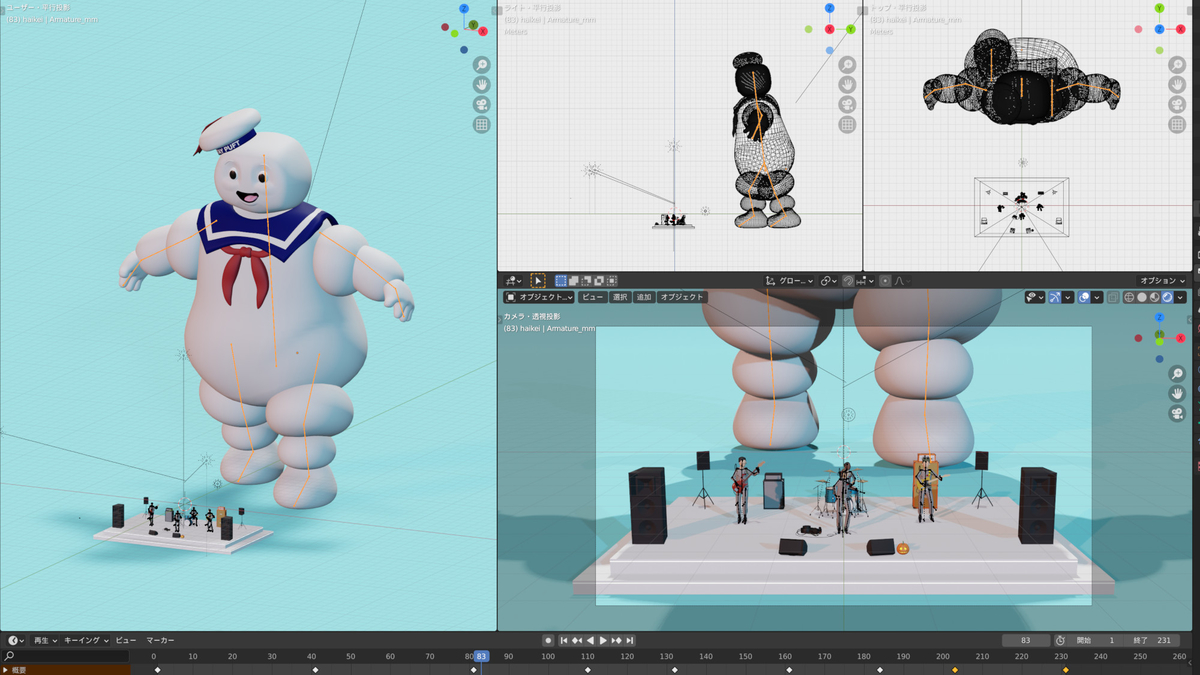Select the box-select tool in viewport header
Viewport: 1200px width, 675px height.
[538, 281]
